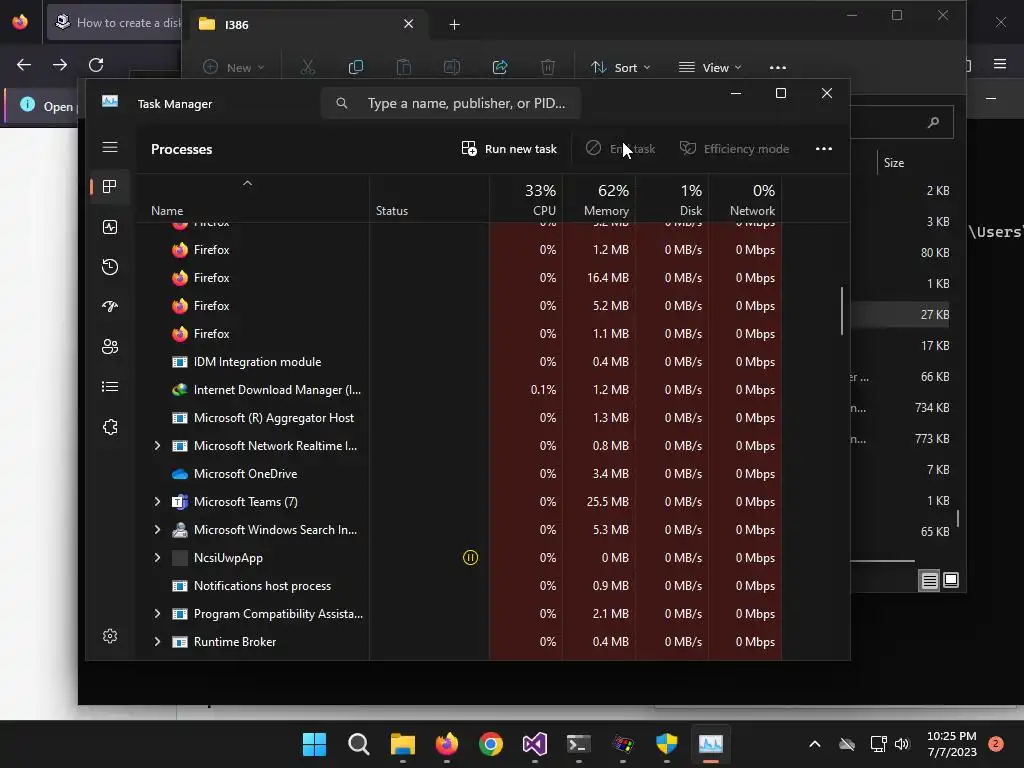Expand NcsiUwpApp process group

point(157,558)
